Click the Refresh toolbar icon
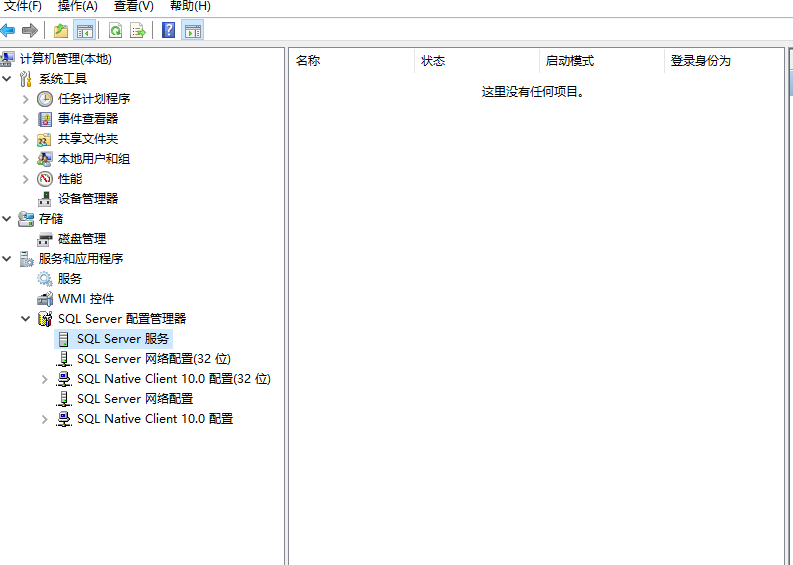This screenshot has width=793, height=565. coord(115,31)
